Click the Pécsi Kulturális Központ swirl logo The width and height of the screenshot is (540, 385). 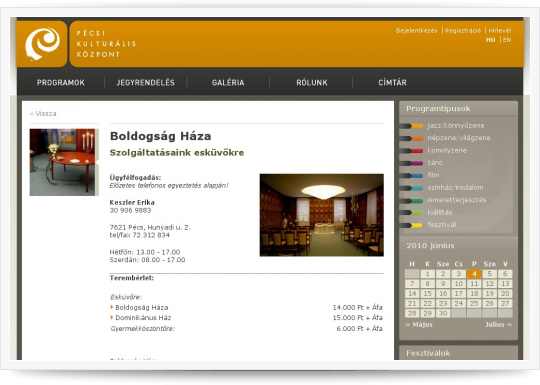coord(42,44)
